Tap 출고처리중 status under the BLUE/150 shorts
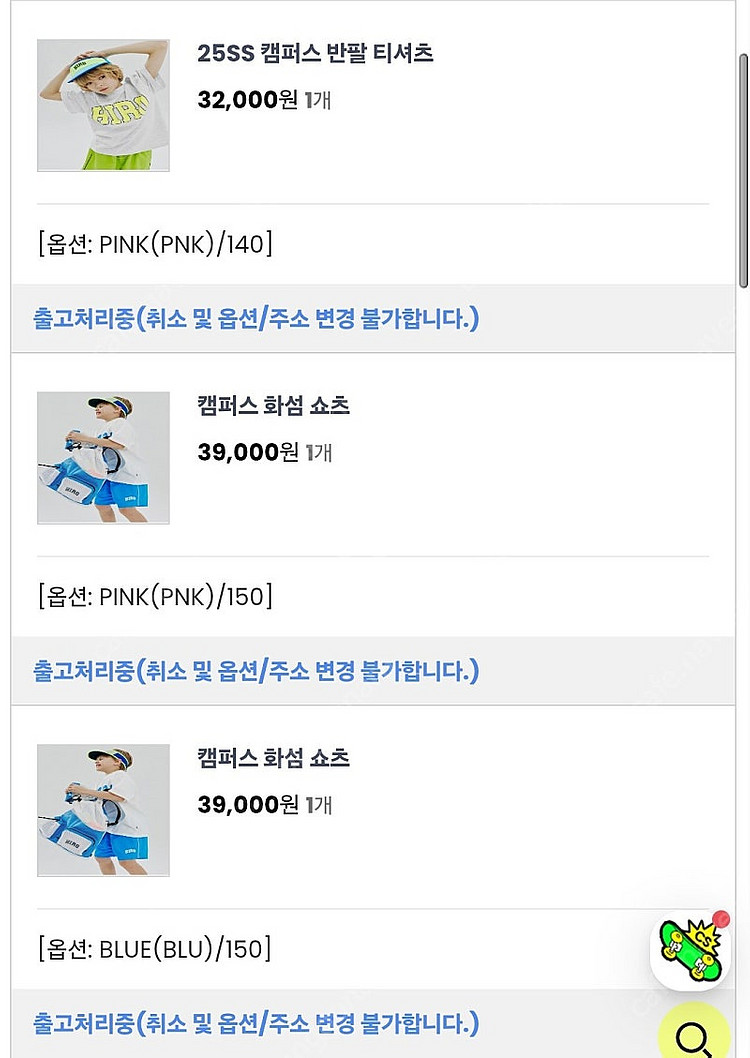 (256, 1023)
